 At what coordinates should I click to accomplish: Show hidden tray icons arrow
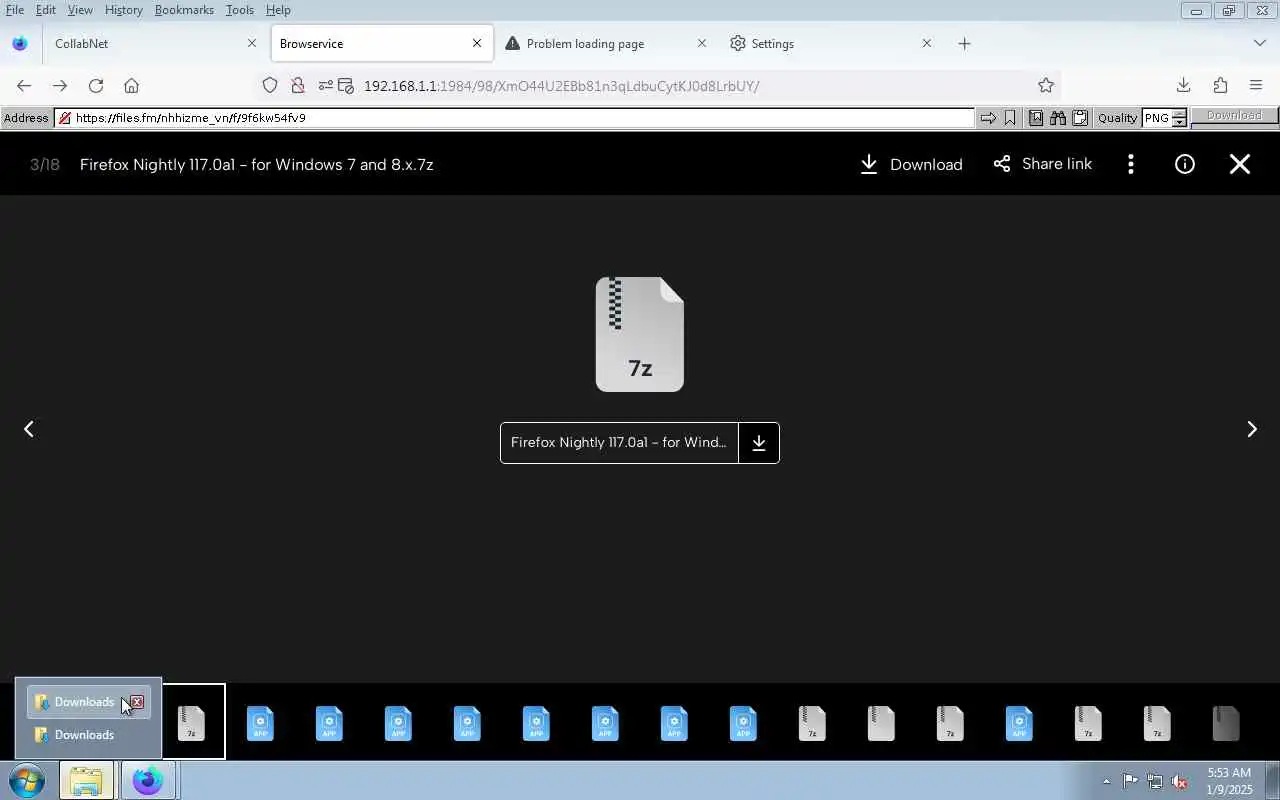(1106, 781)
